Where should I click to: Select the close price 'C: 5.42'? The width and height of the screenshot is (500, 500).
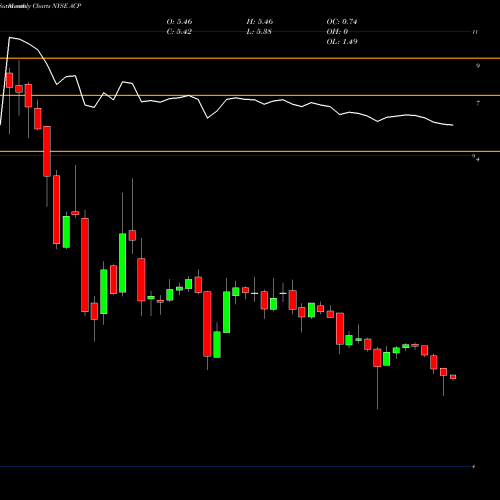[x=179, y=32]
